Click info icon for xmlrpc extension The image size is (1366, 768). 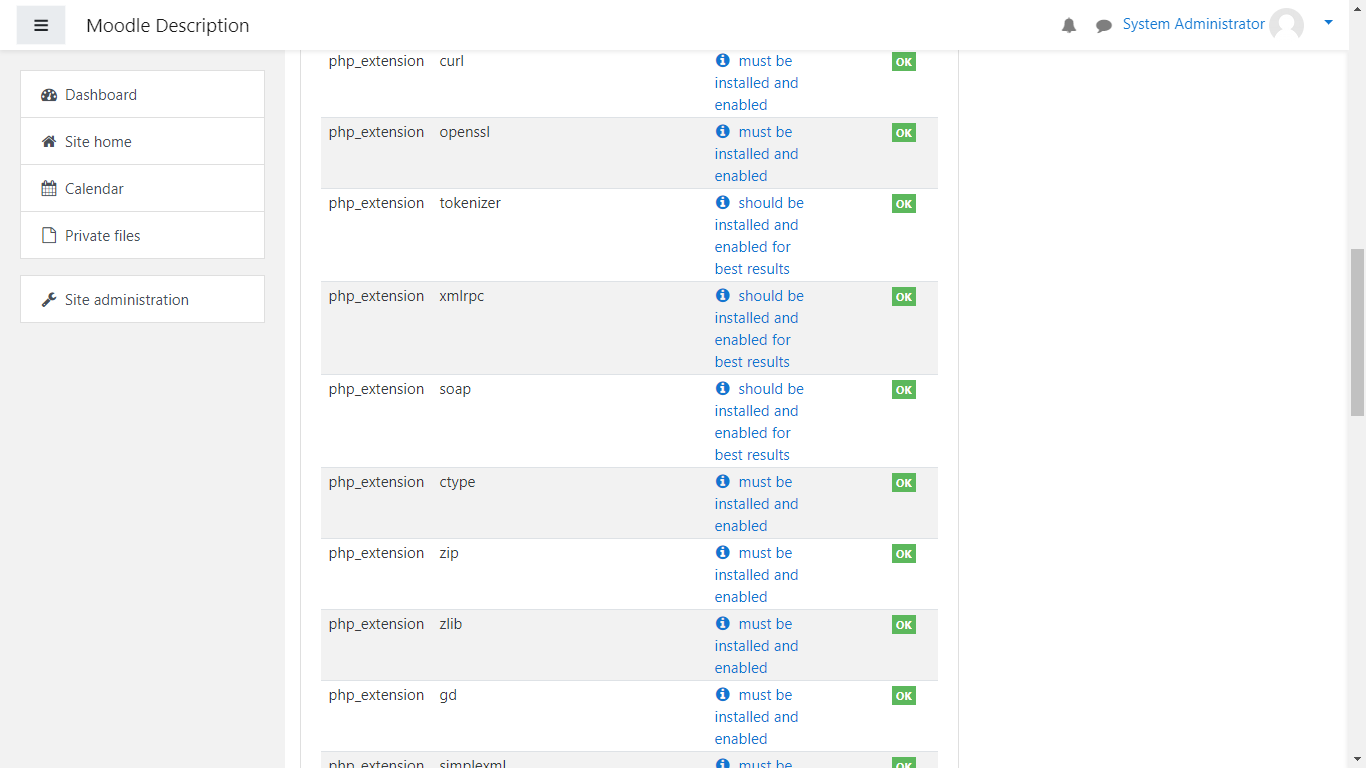[x=723, y=295]
